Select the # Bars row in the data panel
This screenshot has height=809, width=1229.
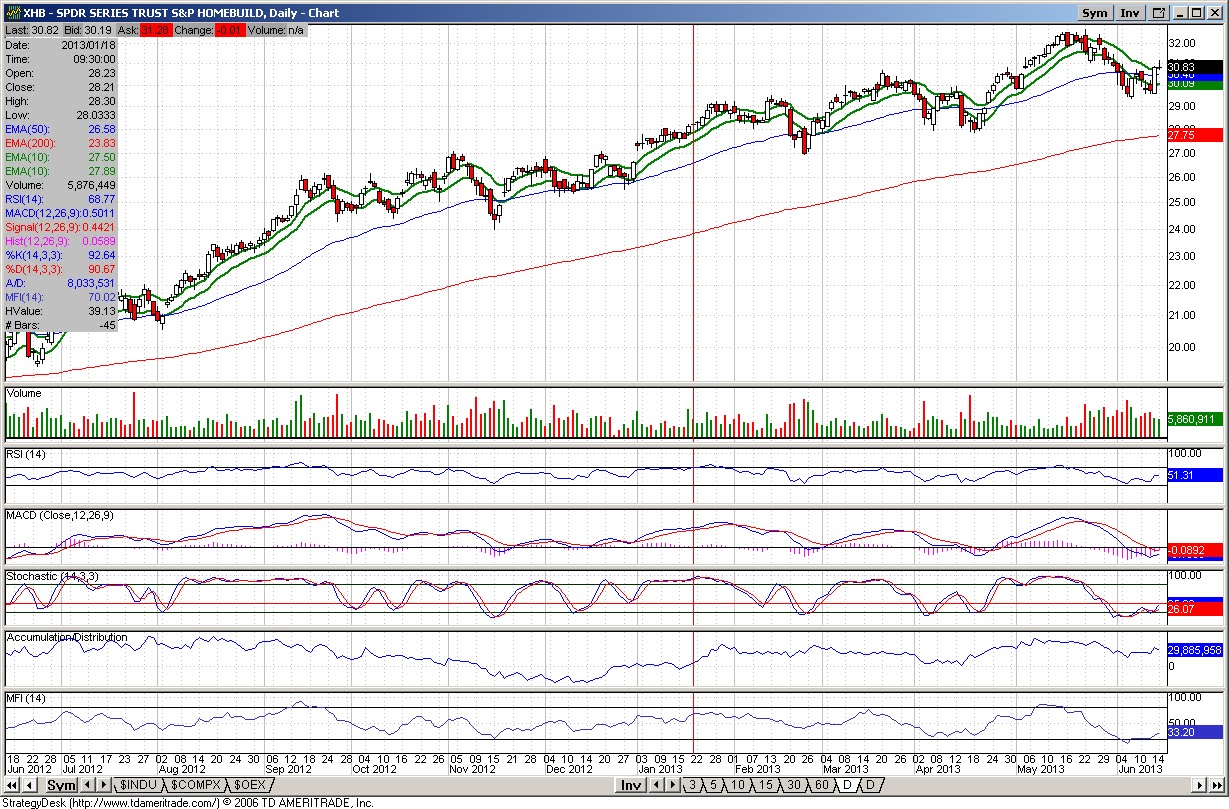[61, 325]
